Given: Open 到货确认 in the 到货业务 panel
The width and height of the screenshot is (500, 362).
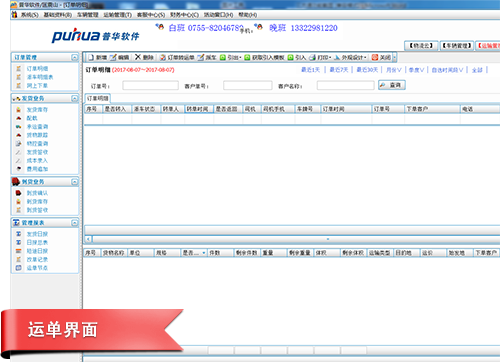Looking at the screenshot, I should click(x=37, y=193).
